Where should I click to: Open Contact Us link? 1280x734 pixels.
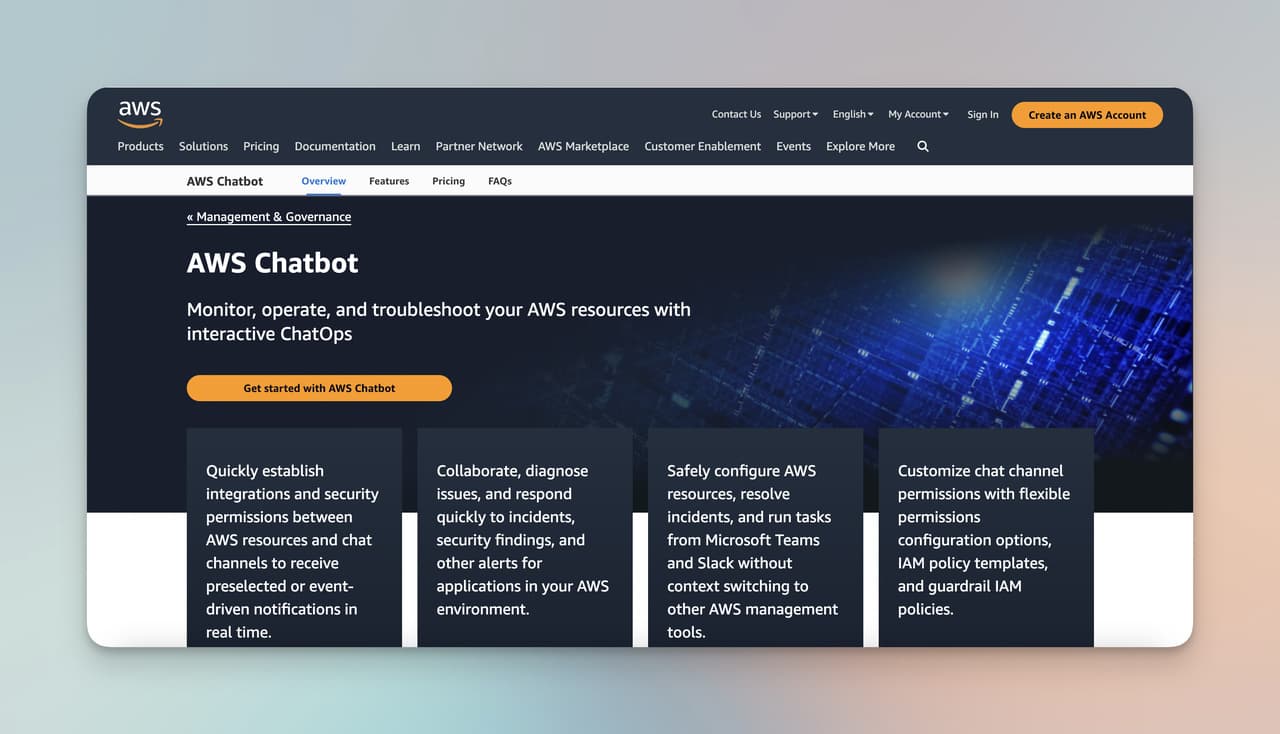click(736, 114)
